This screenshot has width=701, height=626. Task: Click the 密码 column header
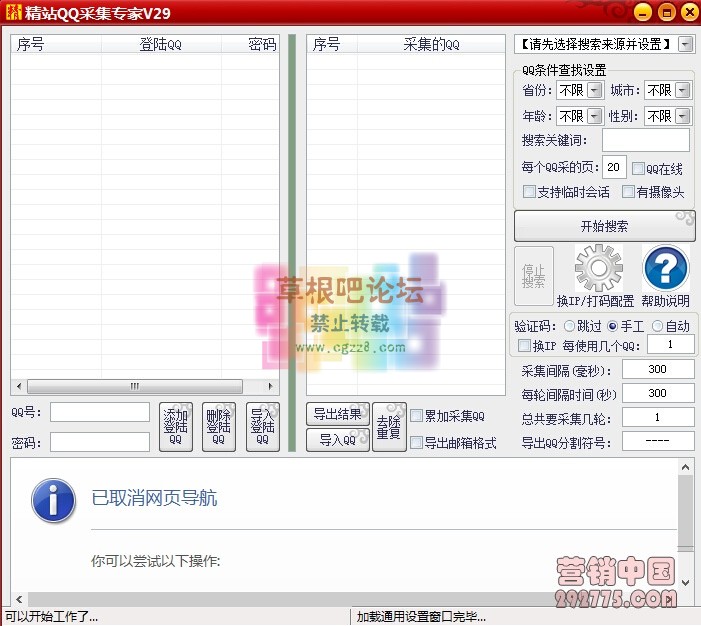(x=250, y=44)
